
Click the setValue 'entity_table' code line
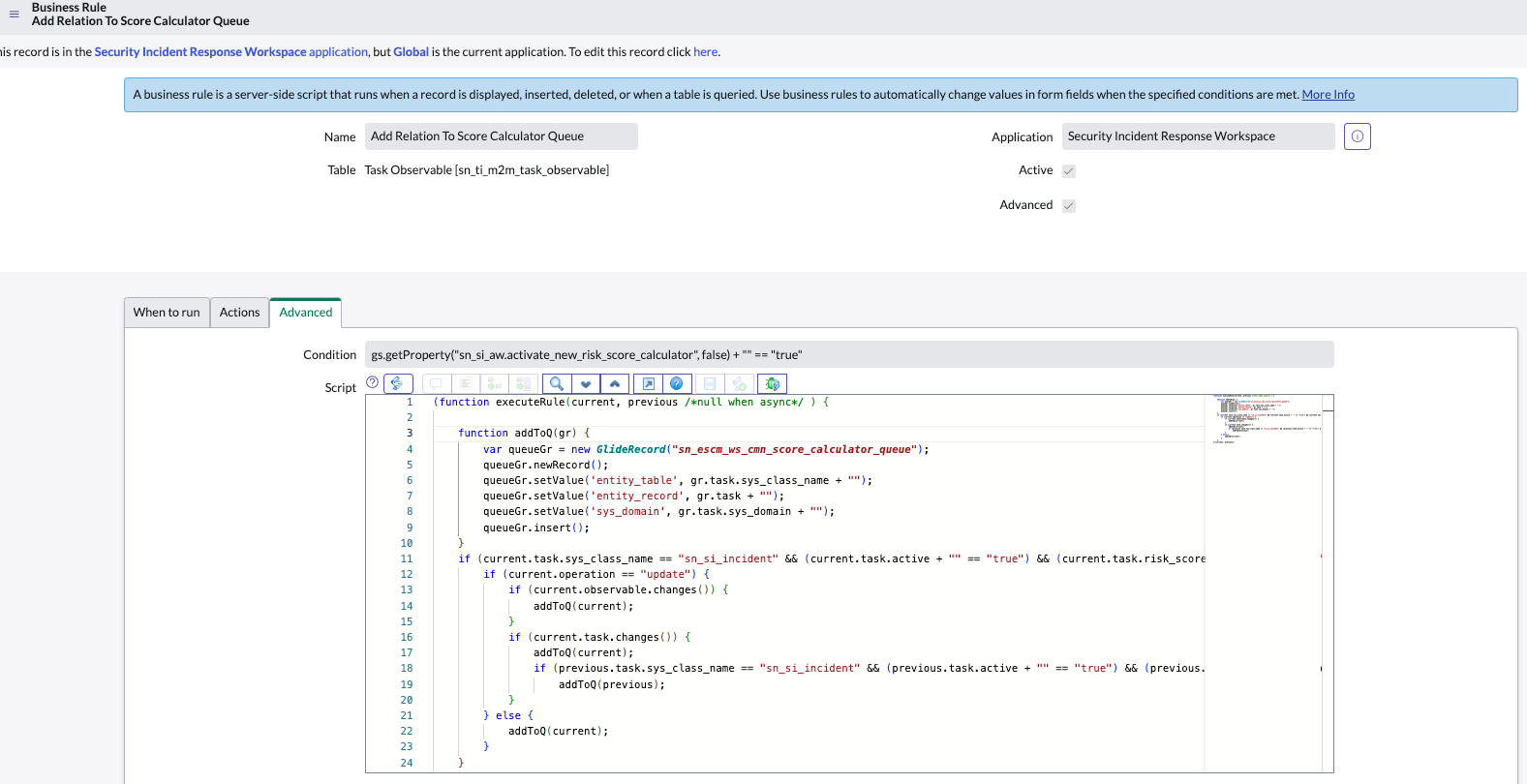click(678, 481)
